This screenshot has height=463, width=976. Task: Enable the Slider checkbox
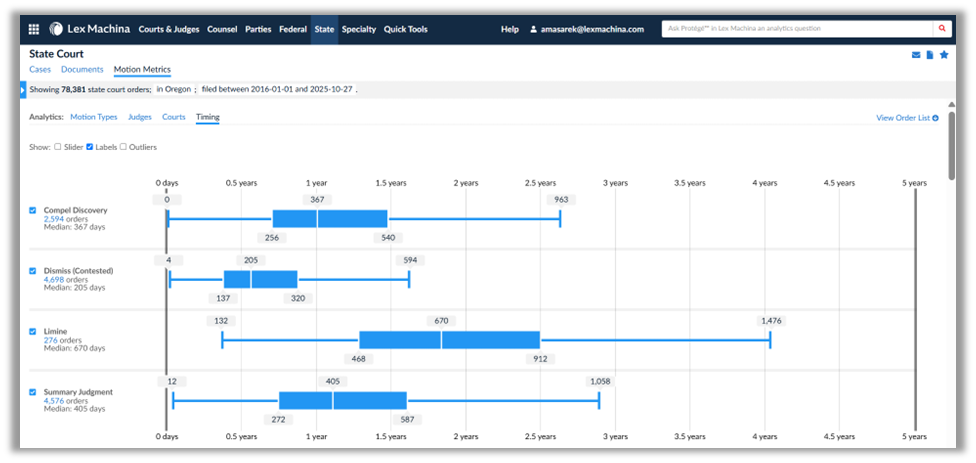click(58, 147)
